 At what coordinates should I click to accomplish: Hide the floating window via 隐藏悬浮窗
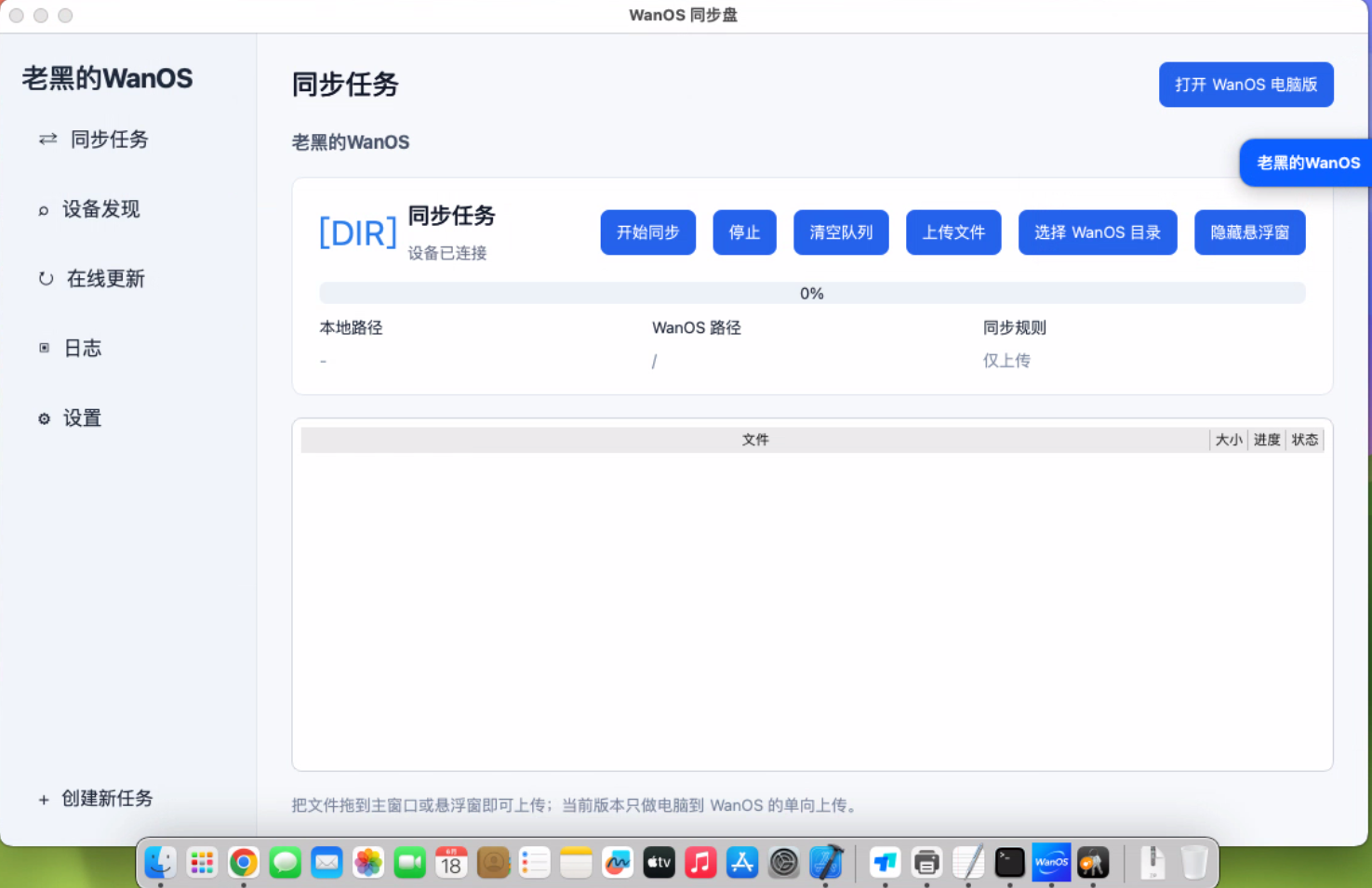point(1250,232)
